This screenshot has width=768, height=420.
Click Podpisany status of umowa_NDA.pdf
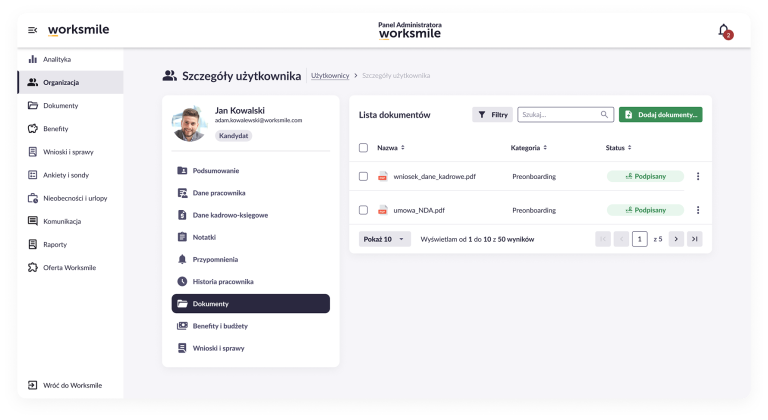pos(646,210)
